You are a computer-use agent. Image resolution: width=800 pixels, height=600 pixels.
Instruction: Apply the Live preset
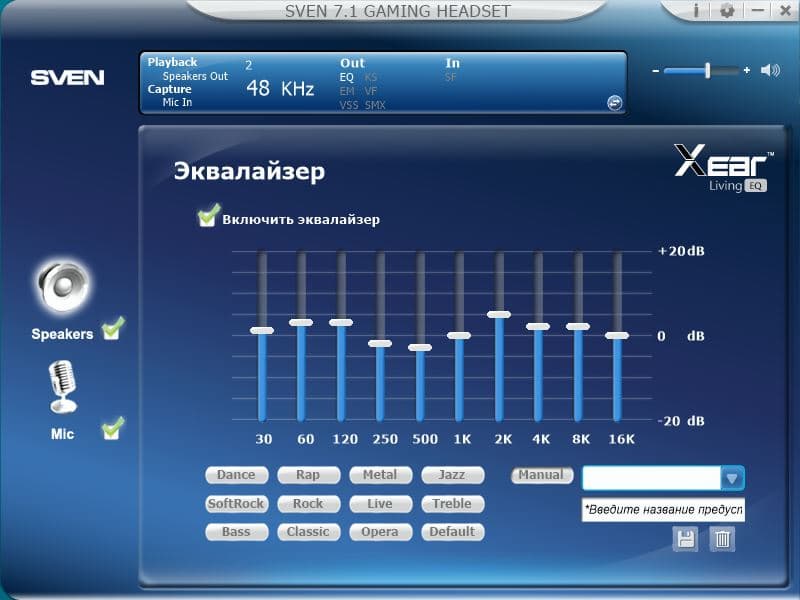click(x=381, y=504)
